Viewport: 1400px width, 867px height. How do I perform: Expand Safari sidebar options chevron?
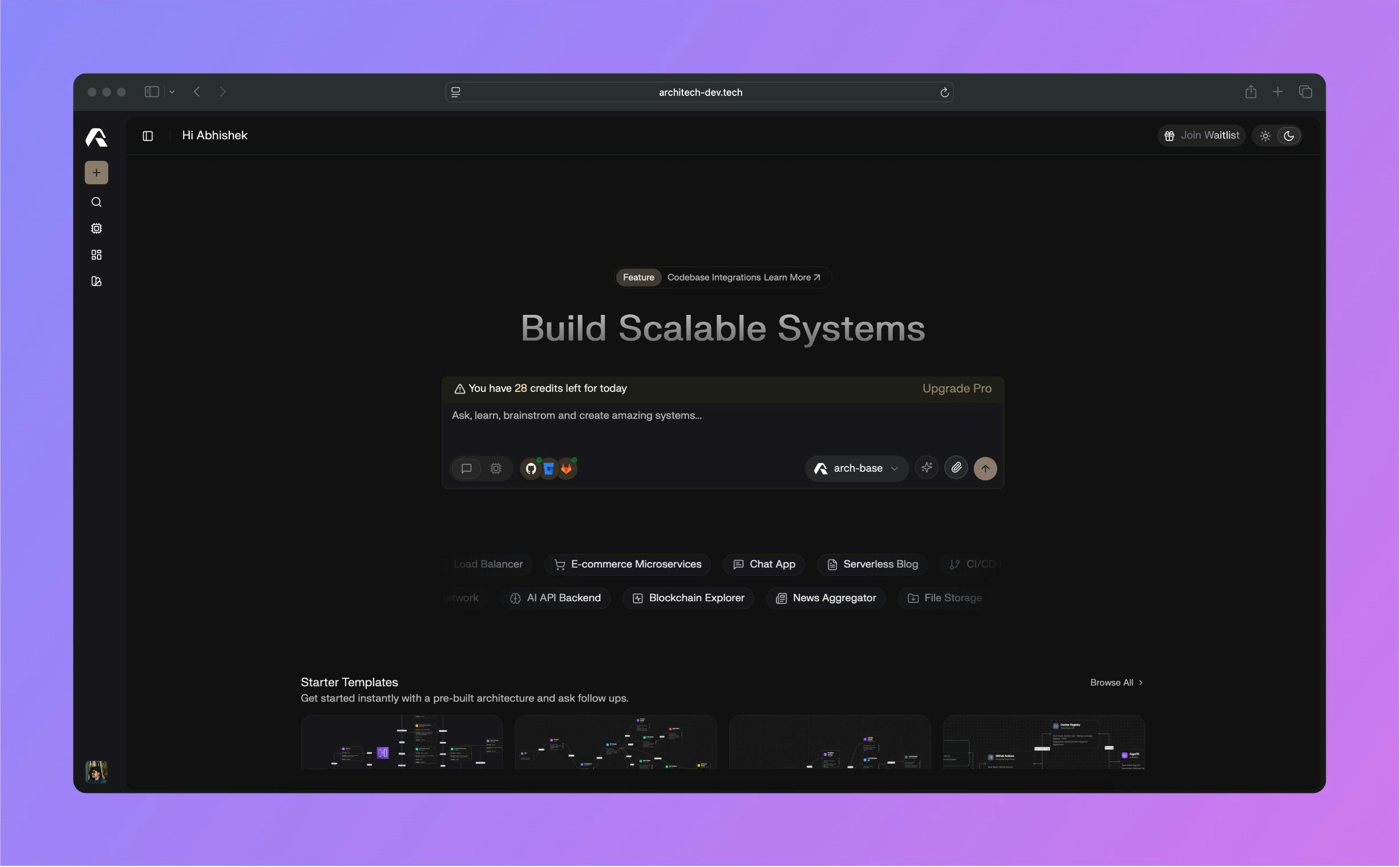172,92
